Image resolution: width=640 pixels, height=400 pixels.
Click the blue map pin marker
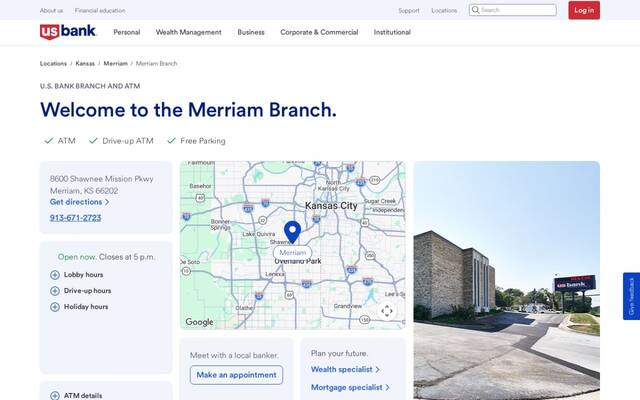[292, 232]
